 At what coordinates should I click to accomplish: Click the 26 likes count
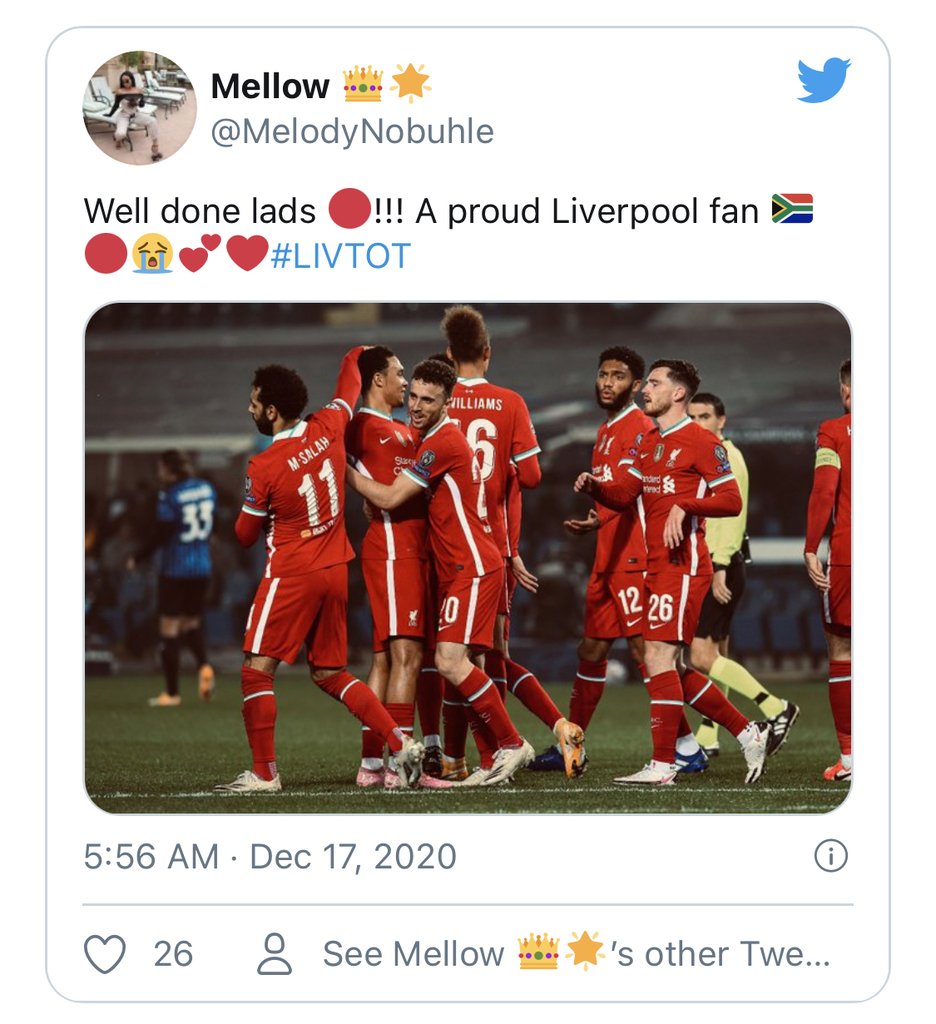[173, 954]
